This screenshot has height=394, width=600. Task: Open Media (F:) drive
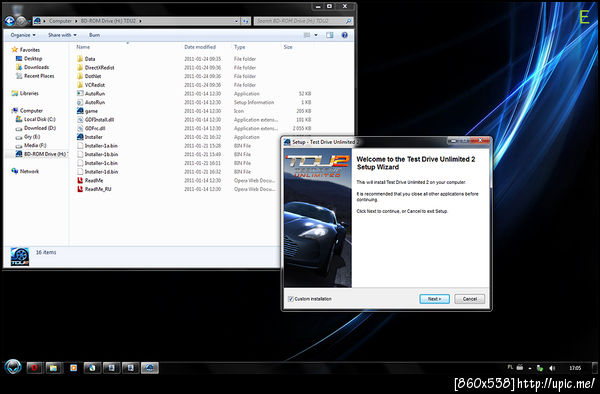click(x=35, y=145)
